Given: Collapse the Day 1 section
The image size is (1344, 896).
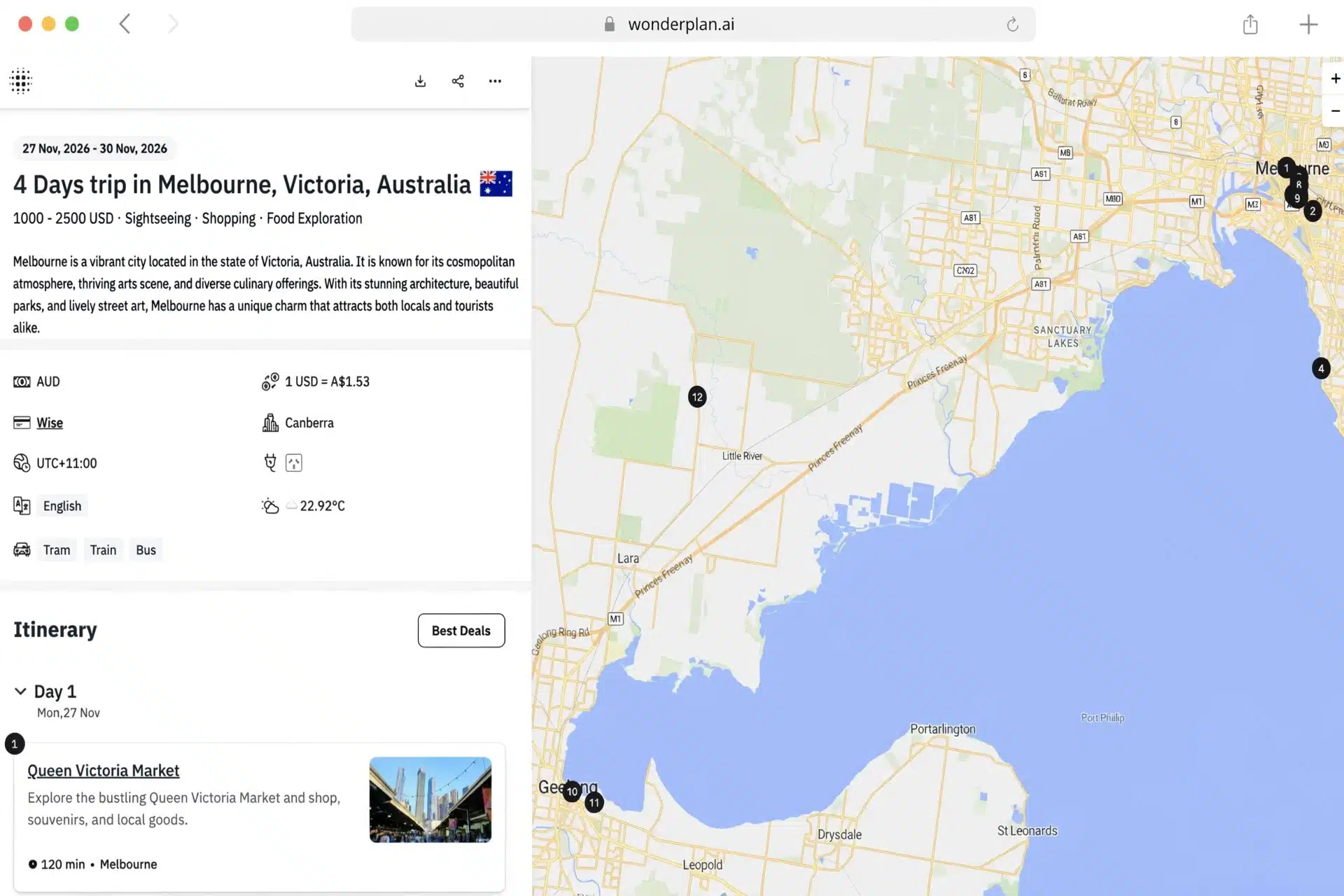Looking at the screenshot, I should click(20, 692).
